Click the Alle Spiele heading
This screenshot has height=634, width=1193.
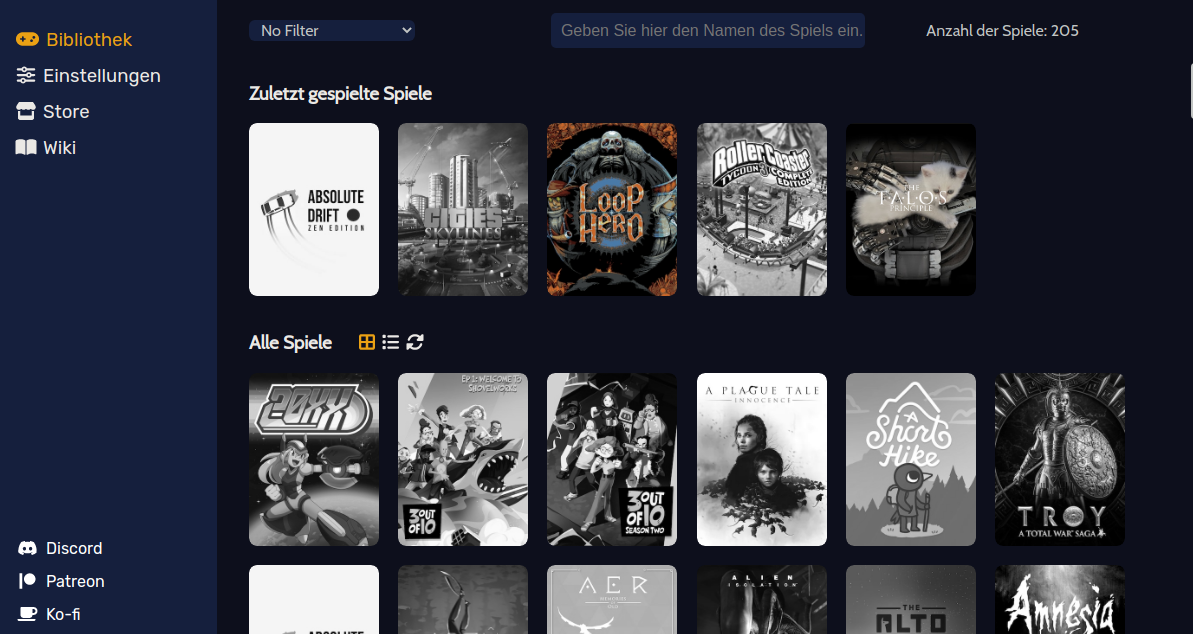click(290, 342)
